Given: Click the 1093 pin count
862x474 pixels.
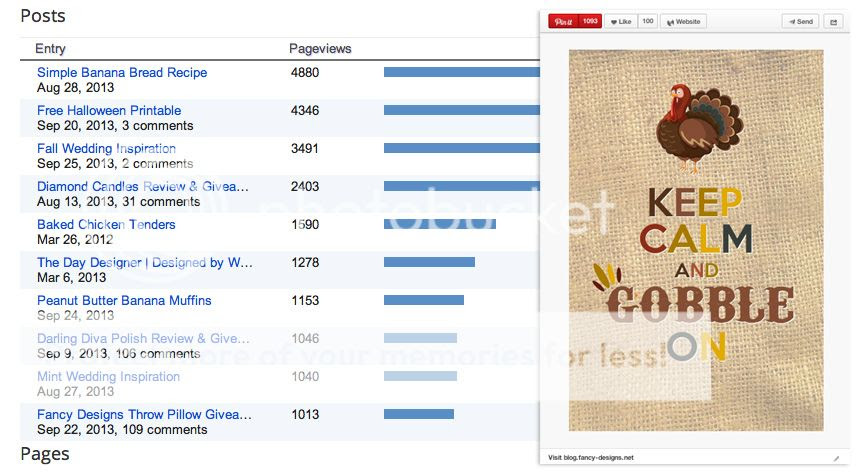Looking at the screenshot, I should point(590,21).
